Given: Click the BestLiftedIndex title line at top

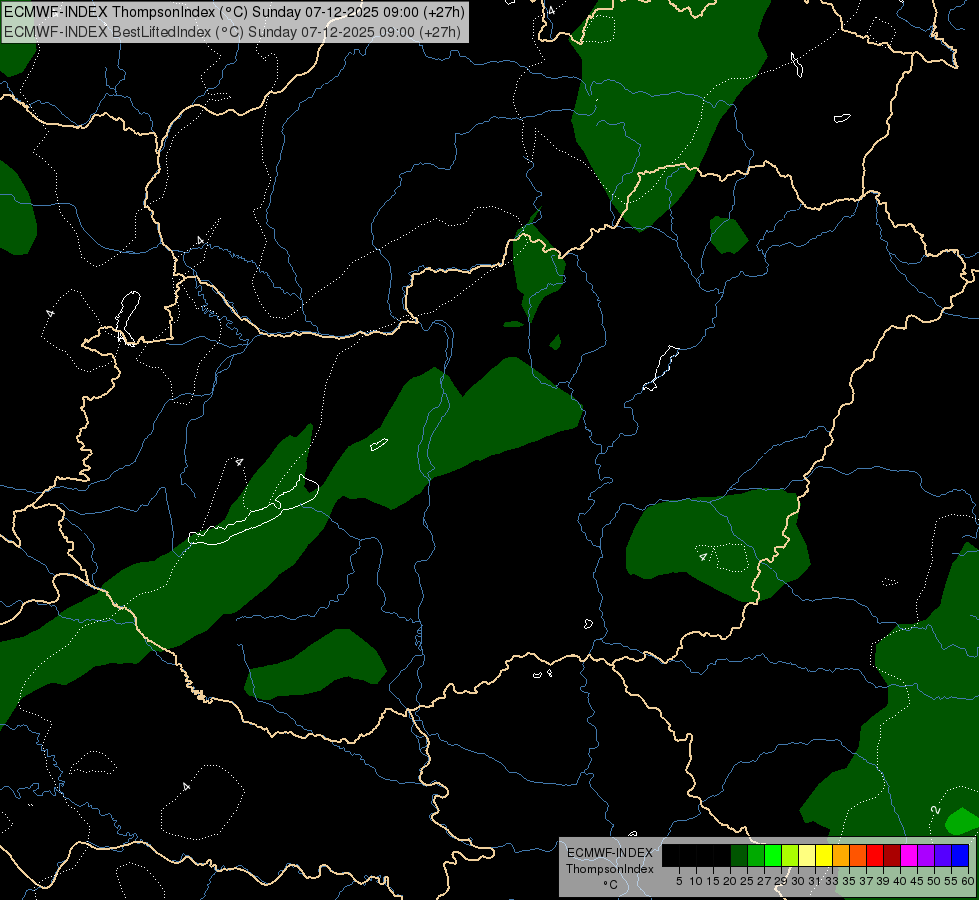Looking at the screenshot, I should click(233, 31).
